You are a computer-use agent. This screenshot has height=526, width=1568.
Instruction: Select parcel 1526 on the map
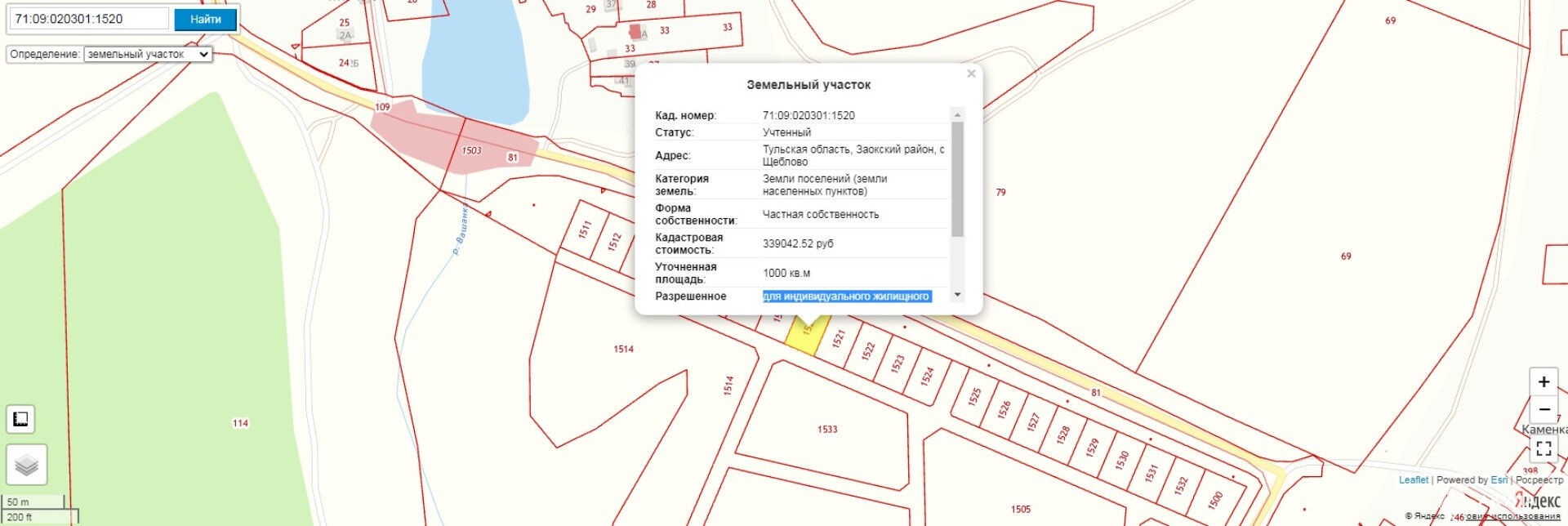(x=1004, y=409)
